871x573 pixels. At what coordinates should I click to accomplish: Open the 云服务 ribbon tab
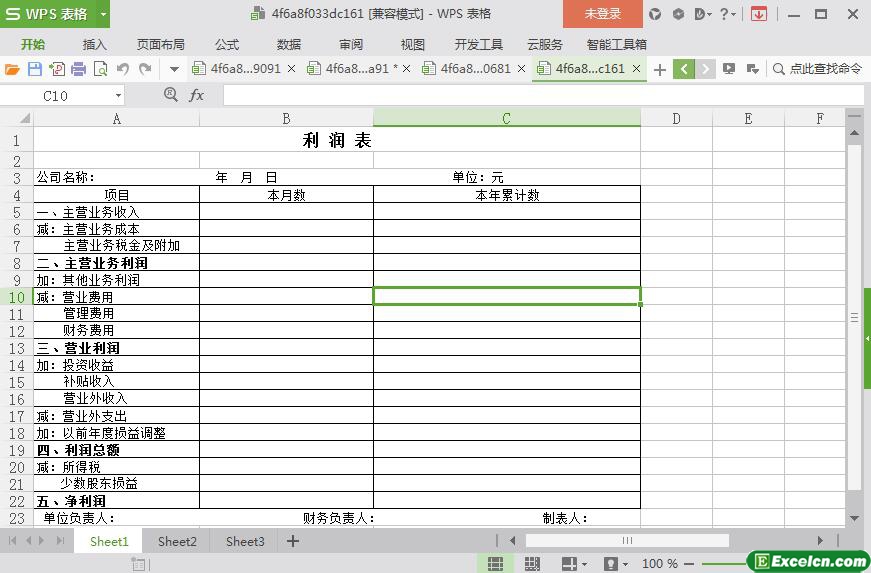[544, 44]
